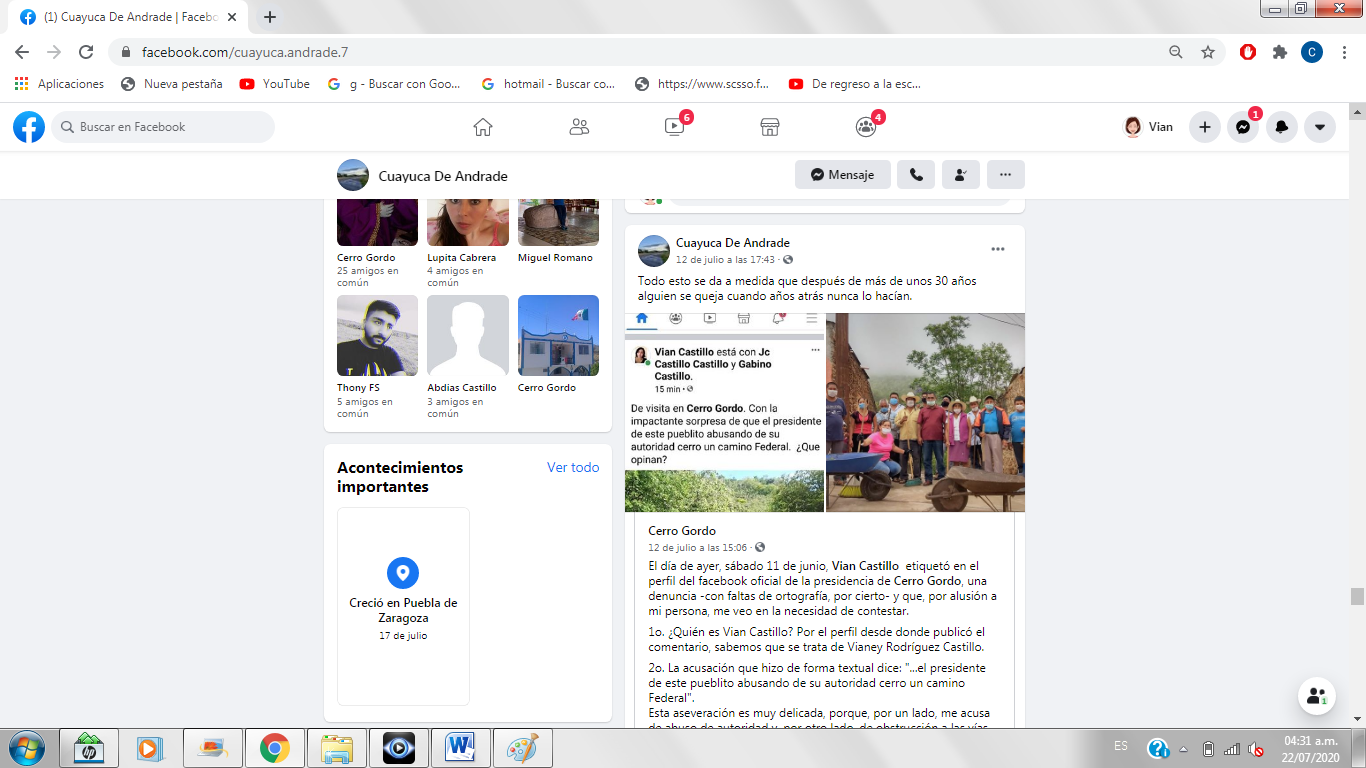The height and width of the screenshot is (768, 1366).
Task: Open the Home feed icon
Action: [x=483, y=127]
